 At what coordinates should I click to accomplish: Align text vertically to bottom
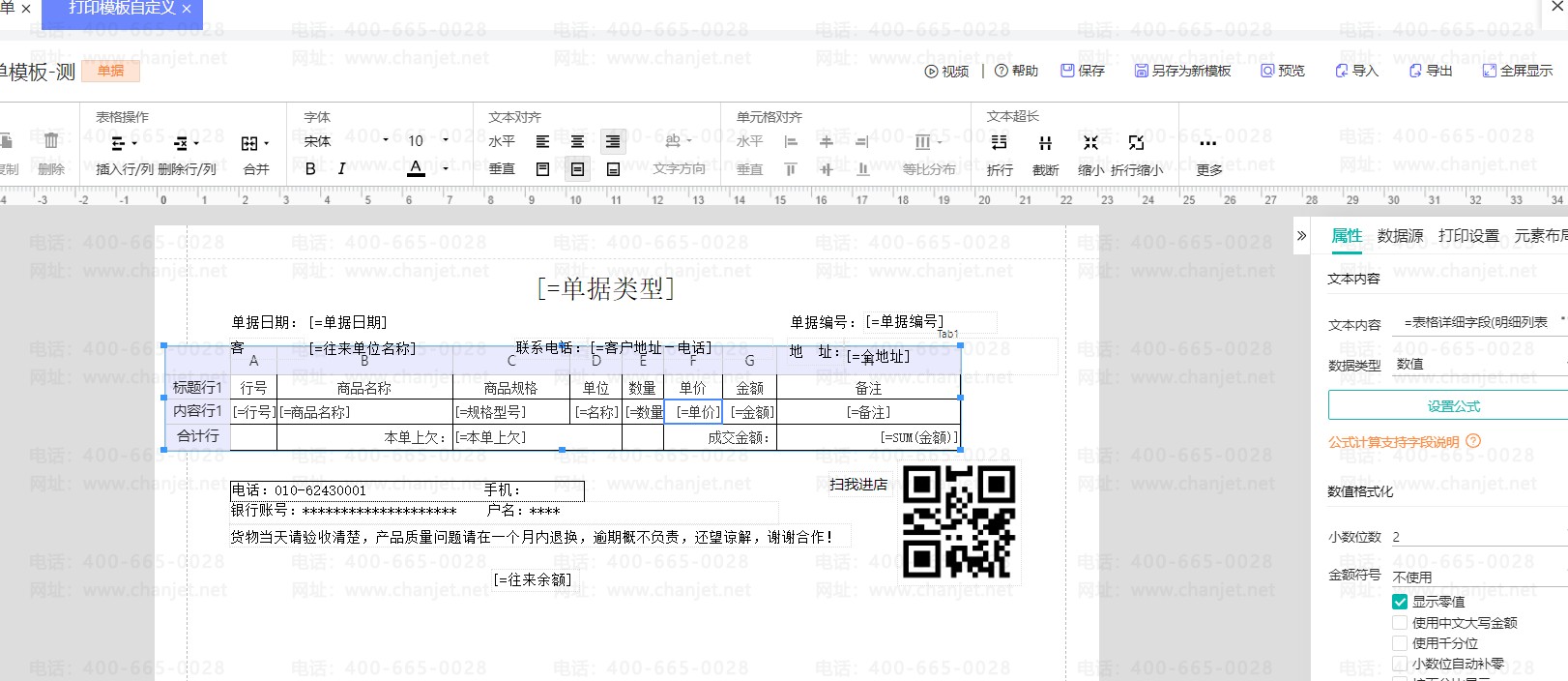click(x=613, y=169)
